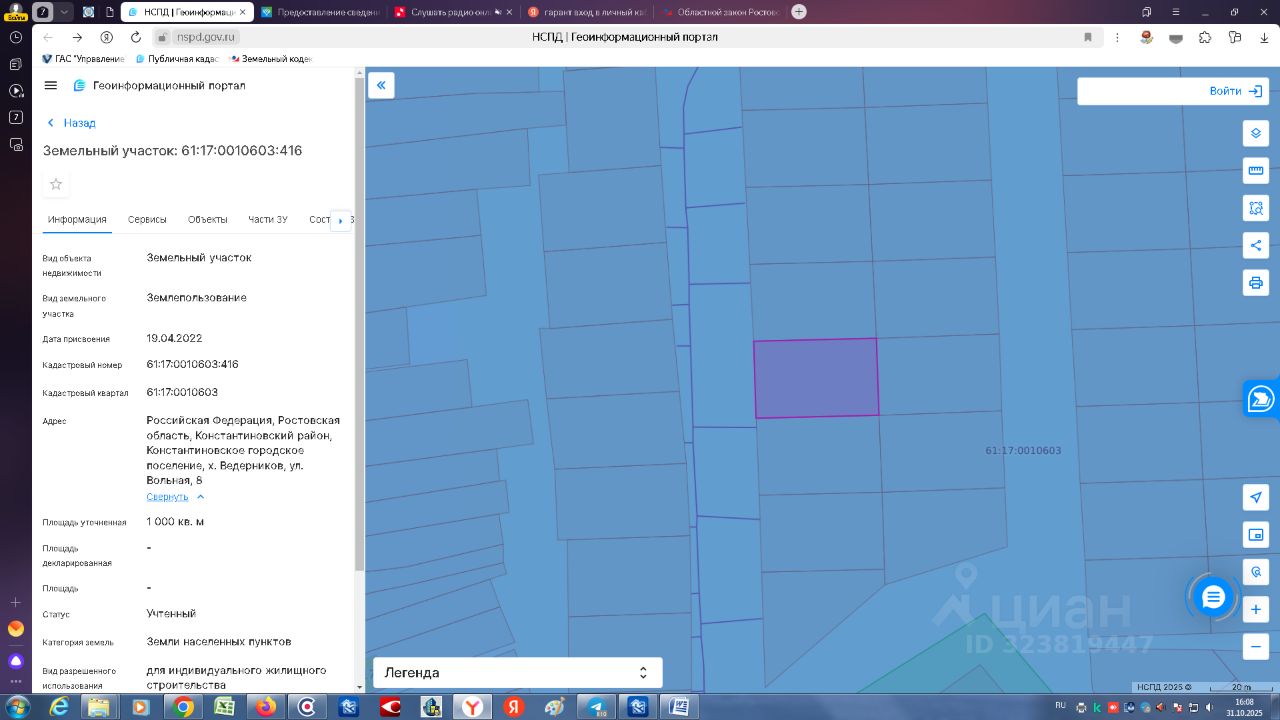This screenshot has height=720, width=1280.
Task: Zoom out on the map
Action: tap(1256, 646)
